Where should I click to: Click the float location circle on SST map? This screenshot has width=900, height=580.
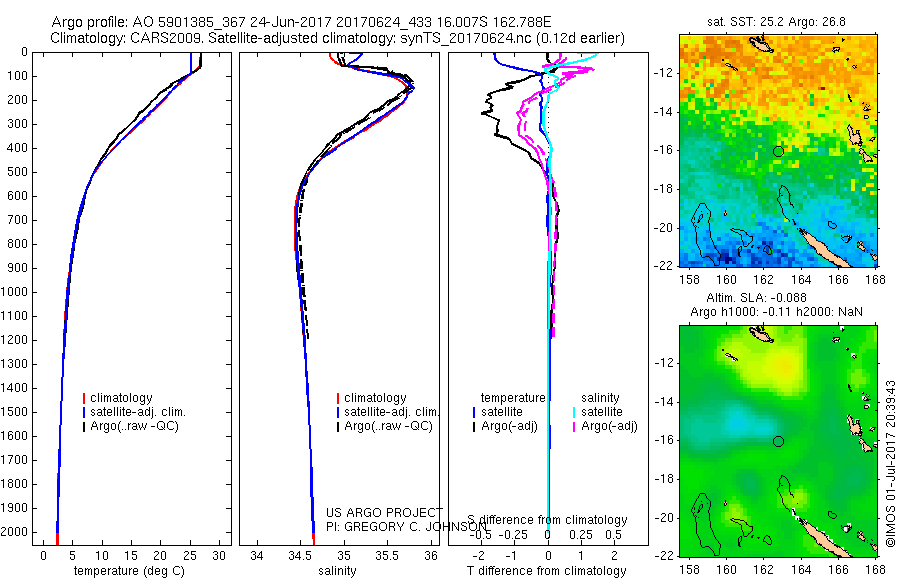pyautogui.click(x=778, y=152)
